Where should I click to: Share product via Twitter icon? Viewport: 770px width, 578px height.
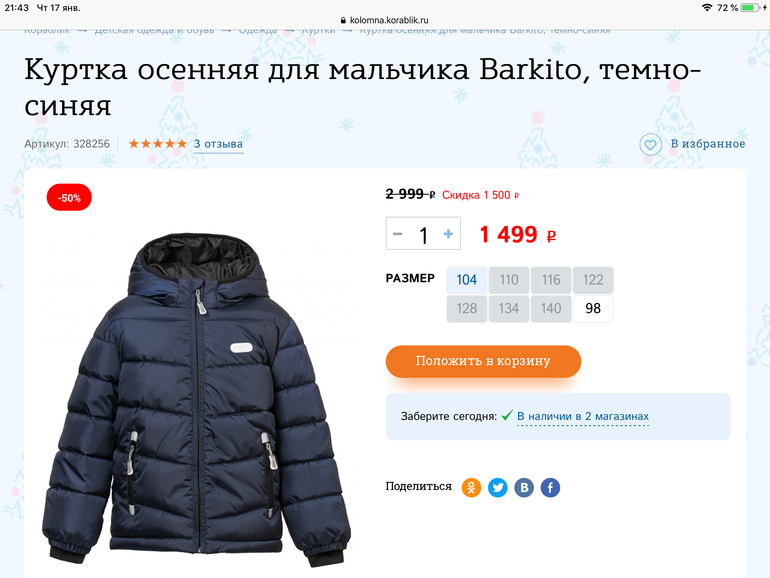[x=497, y=488]
